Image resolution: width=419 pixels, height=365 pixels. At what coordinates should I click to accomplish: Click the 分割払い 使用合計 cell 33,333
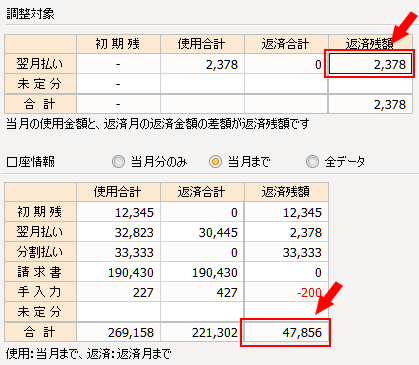[118, 252]
